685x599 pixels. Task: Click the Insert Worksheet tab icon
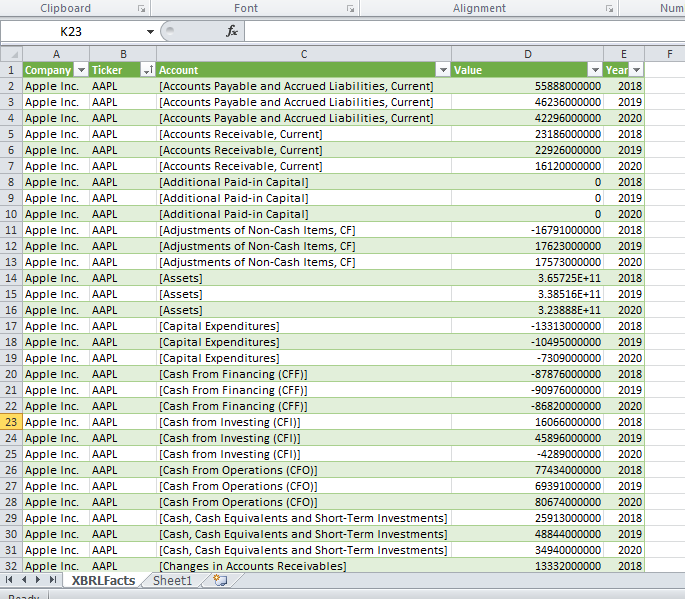(220, 580)
